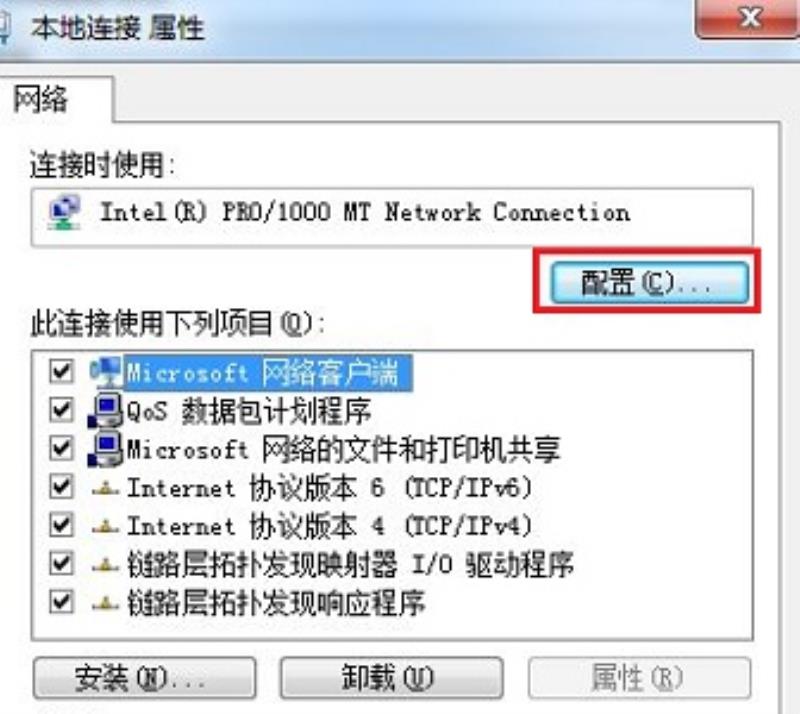Image resolution: width=800 pixels, height=714 pixels.
Task: Select the 网络 tab
Action: click(41, 99)
